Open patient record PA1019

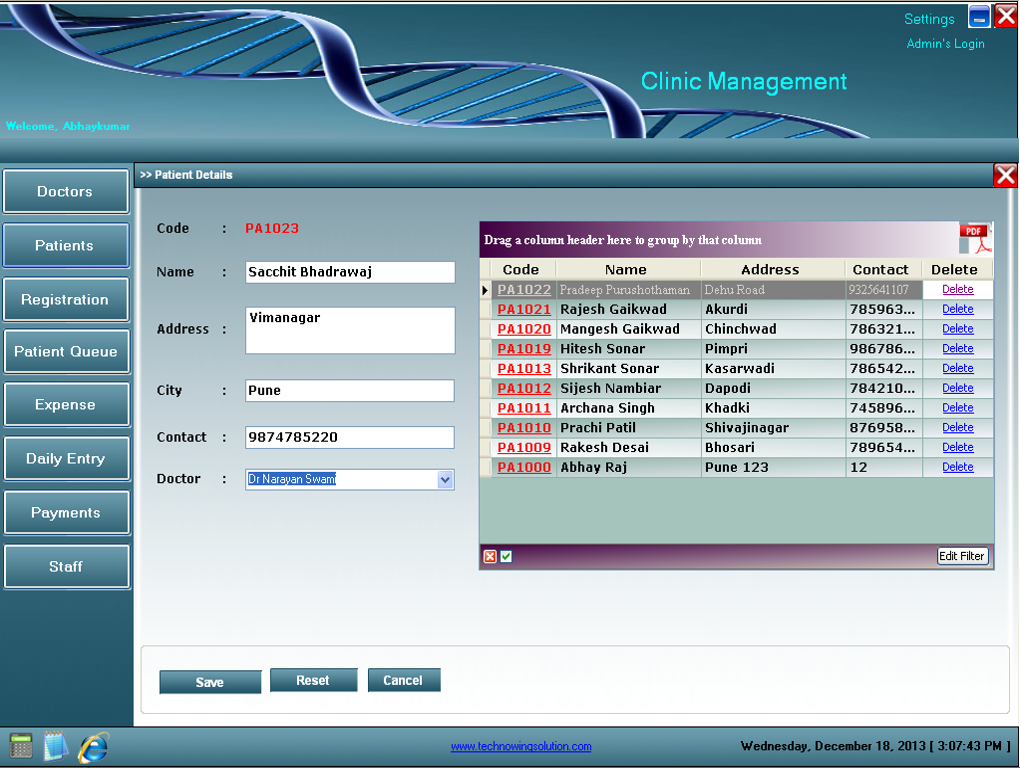[524, 349]
